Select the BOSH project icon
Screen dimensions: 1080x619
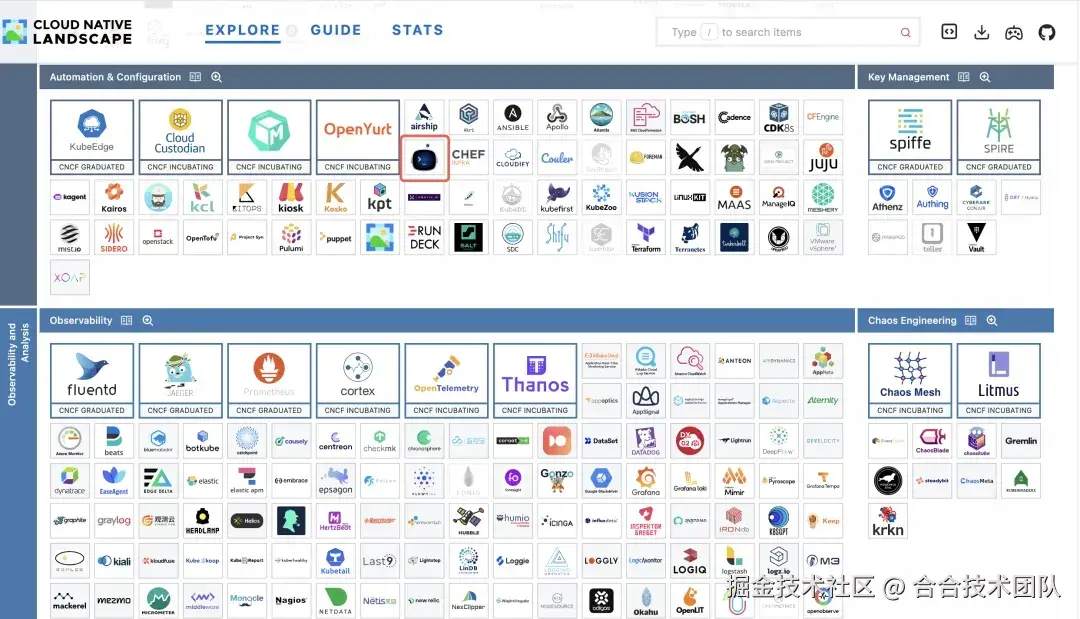[x=689, y=117]
